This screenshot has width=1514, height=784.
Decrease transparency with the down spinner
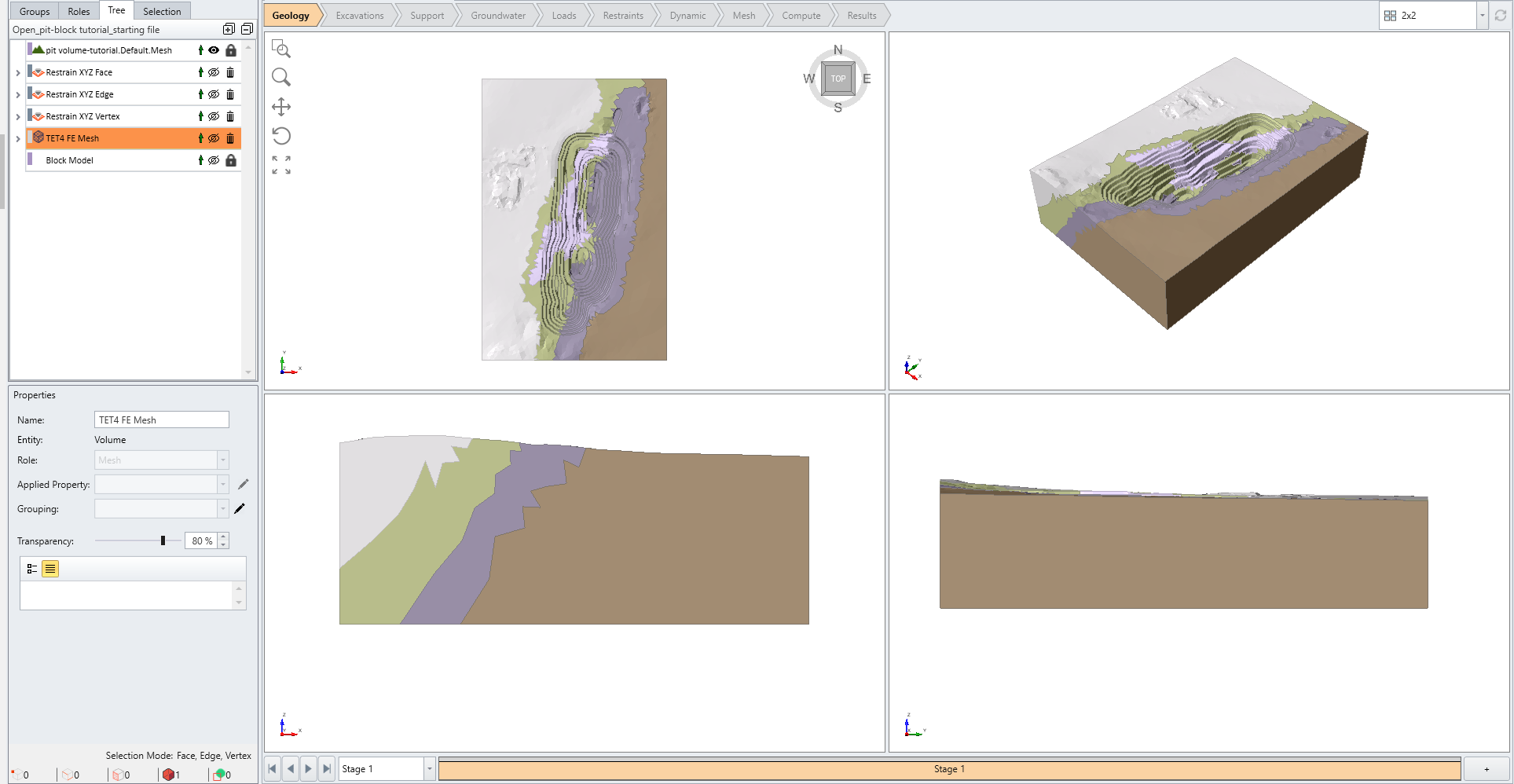[x=223, y=544]
